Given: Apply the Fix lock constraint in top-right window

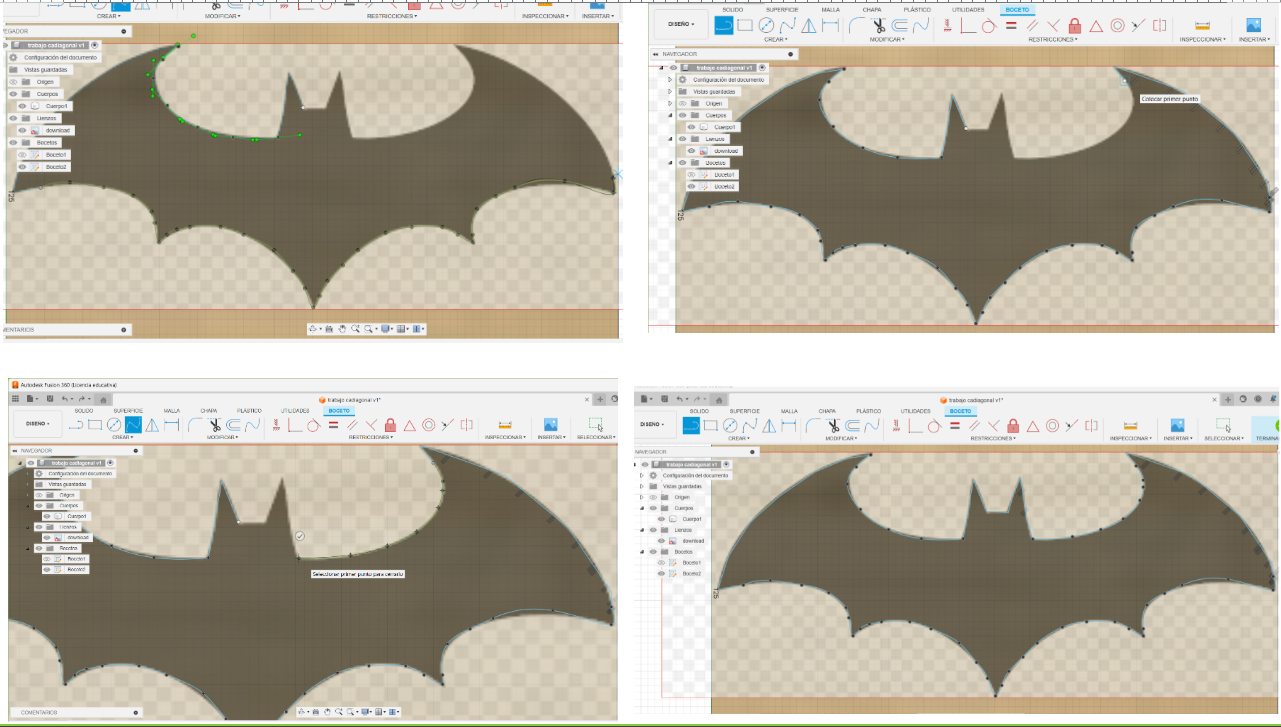Looking at the screenshot, I should [1074, 25].
